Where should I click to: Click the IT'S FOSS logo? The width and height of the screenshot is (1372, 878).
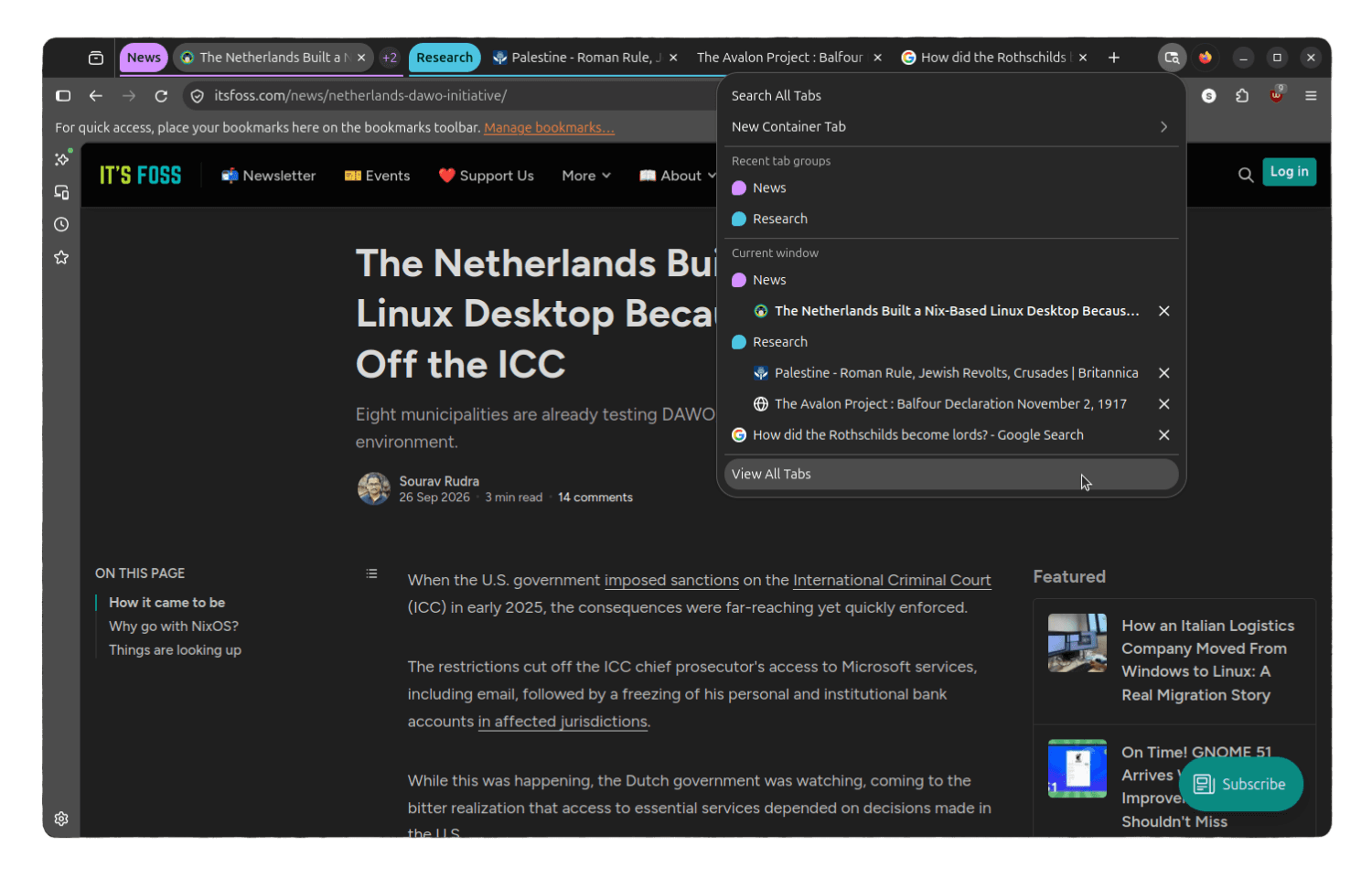140,176
